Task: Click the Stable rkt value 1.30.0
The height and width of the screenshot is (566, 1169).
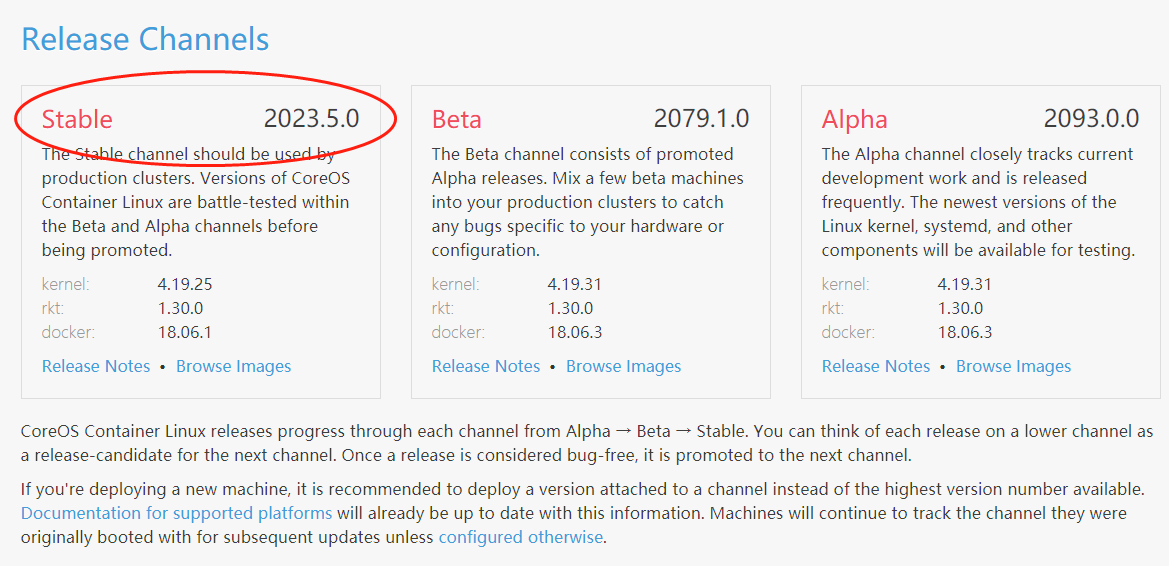Action: pos(180,308)
